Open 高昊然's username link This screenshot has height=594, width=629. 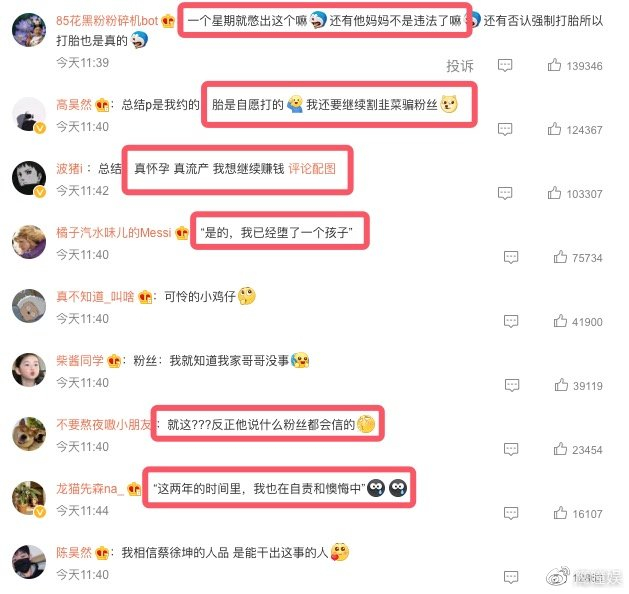click(x=74, y=105)
